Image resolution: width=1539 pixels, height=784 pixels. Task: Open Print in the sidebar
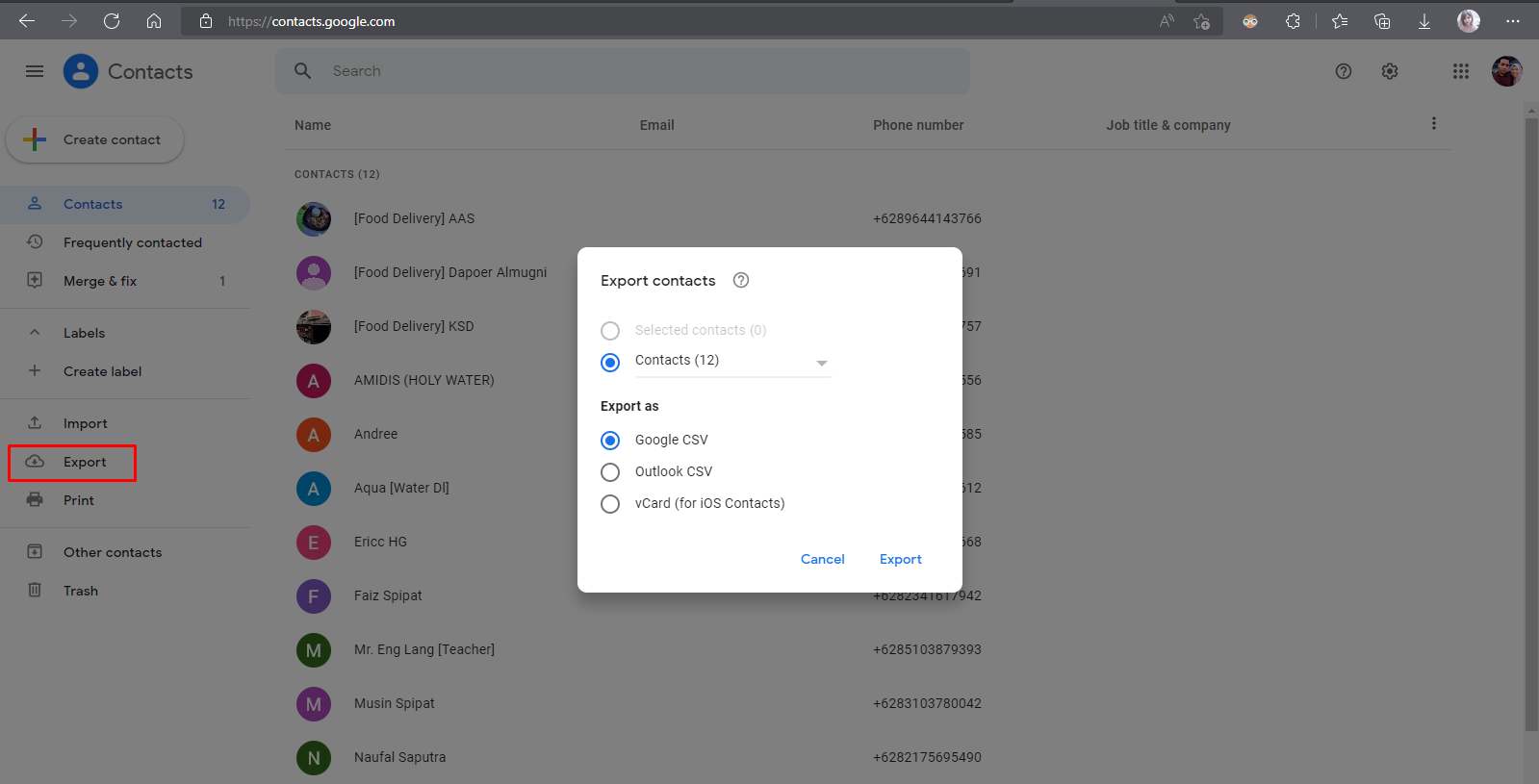[125, 500]
